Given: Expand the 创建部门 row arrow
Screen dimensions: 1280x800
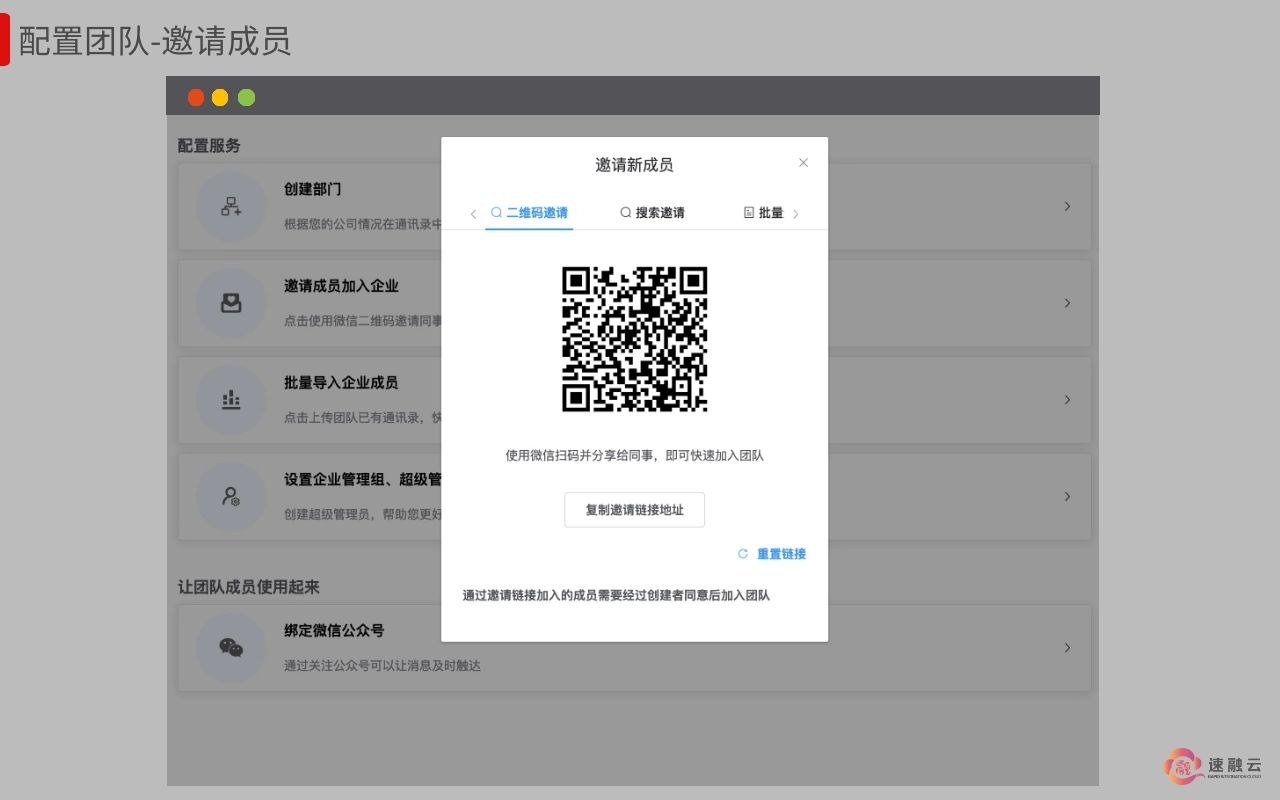Looking at the screenshot, I should pos(1067,206).
